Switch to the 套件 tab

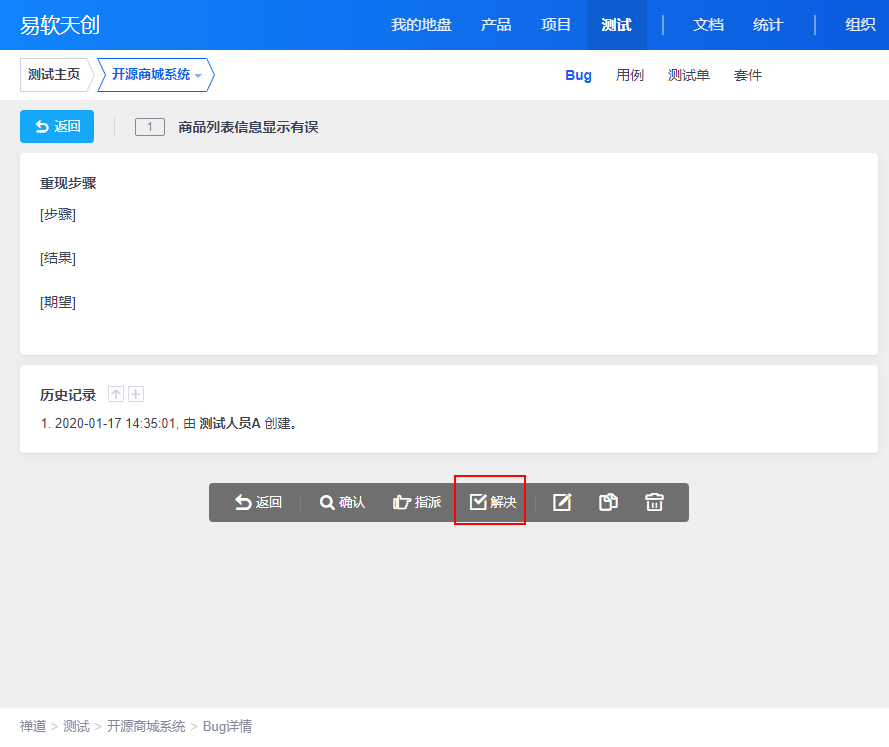748,75
